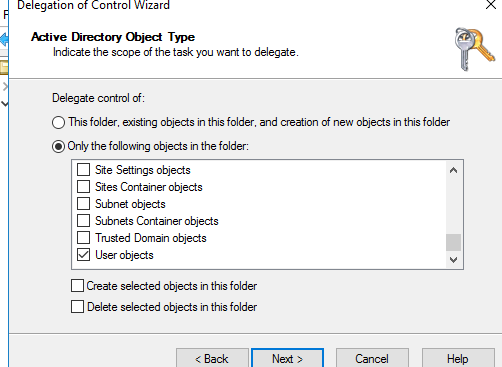Click the 'Subnets Container objects' list label
The image size is (502, 367).
click(x=157, y=221)
